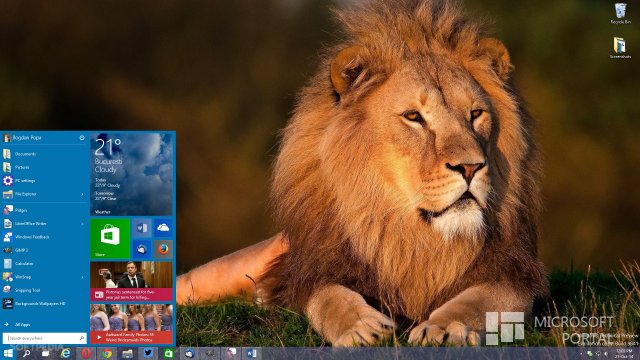Select Recycle Bin desktop icon

(x=620, y=13)
